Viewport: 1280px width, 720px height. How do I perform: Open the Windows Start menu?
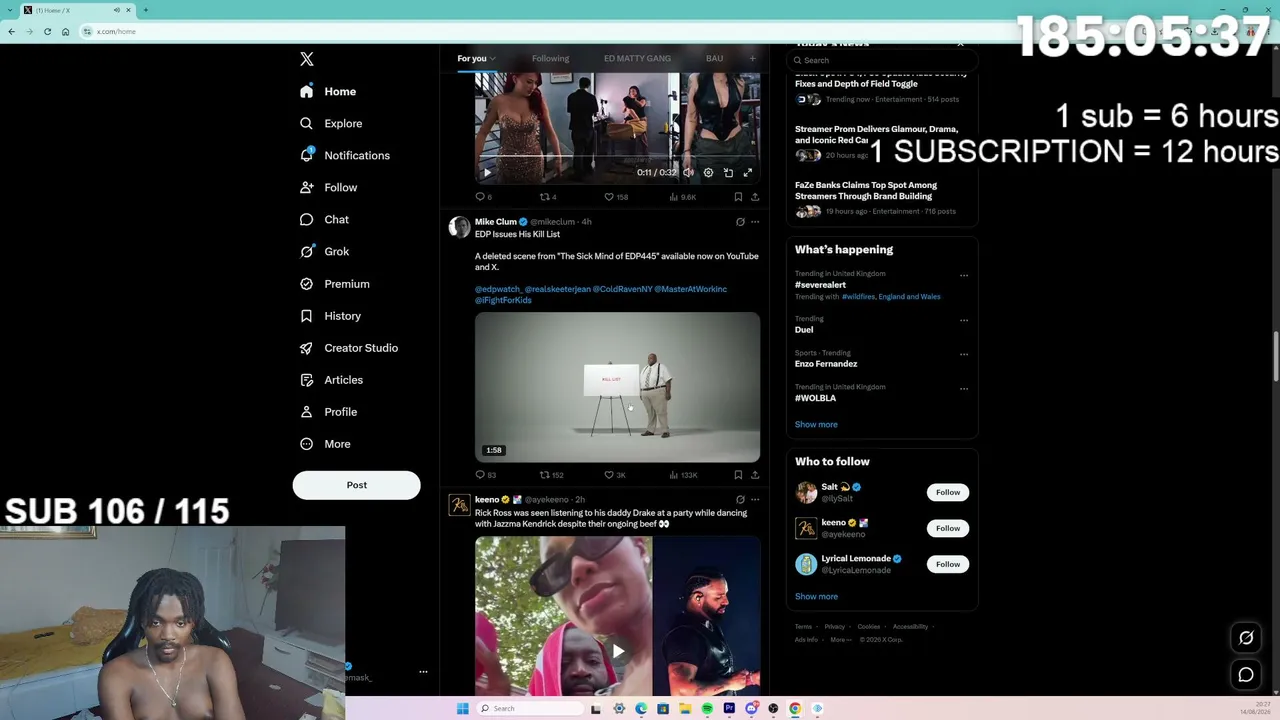coord(462,708)
